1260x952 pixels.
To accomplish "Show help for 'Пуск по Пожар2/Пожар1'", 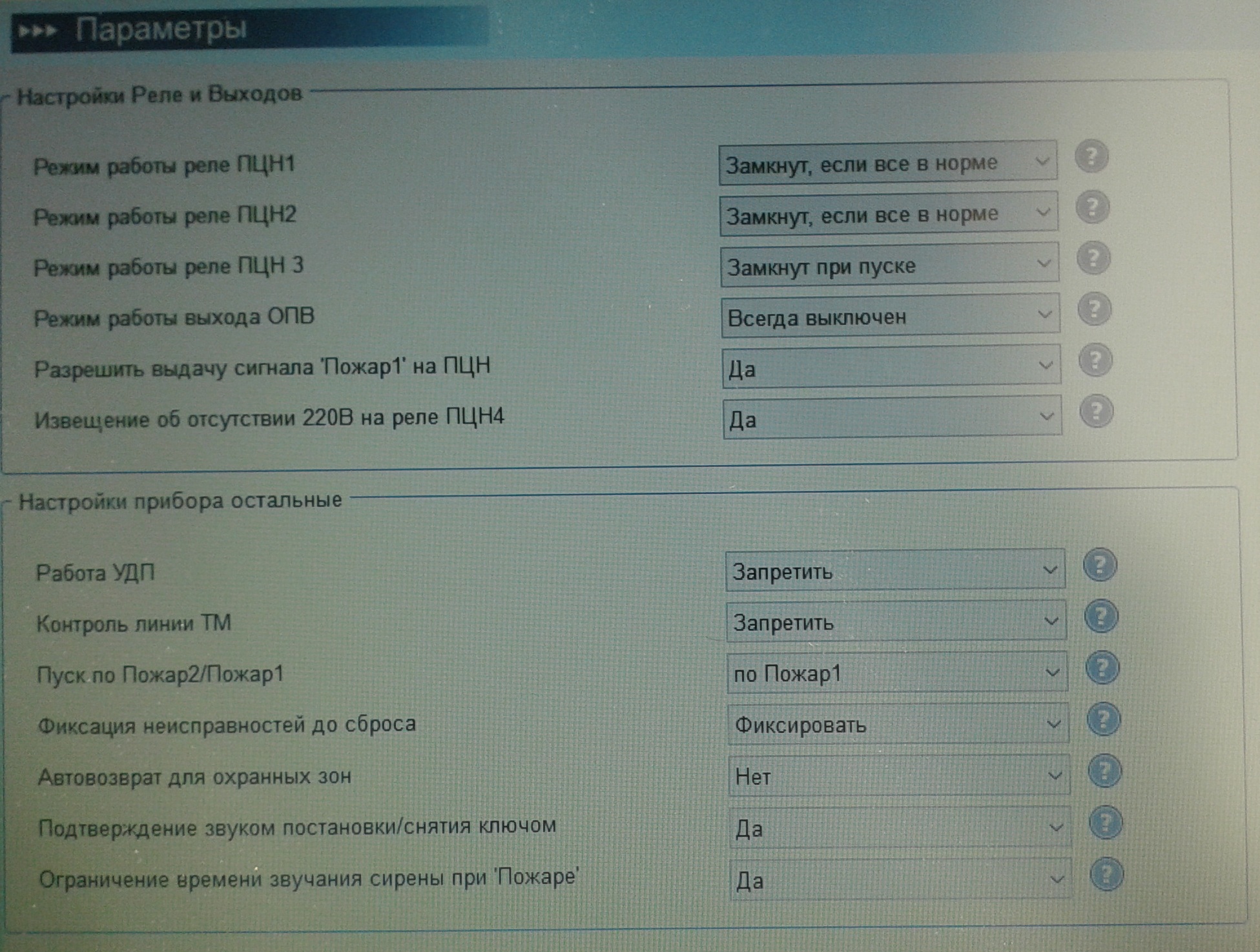I will 1102,668.
